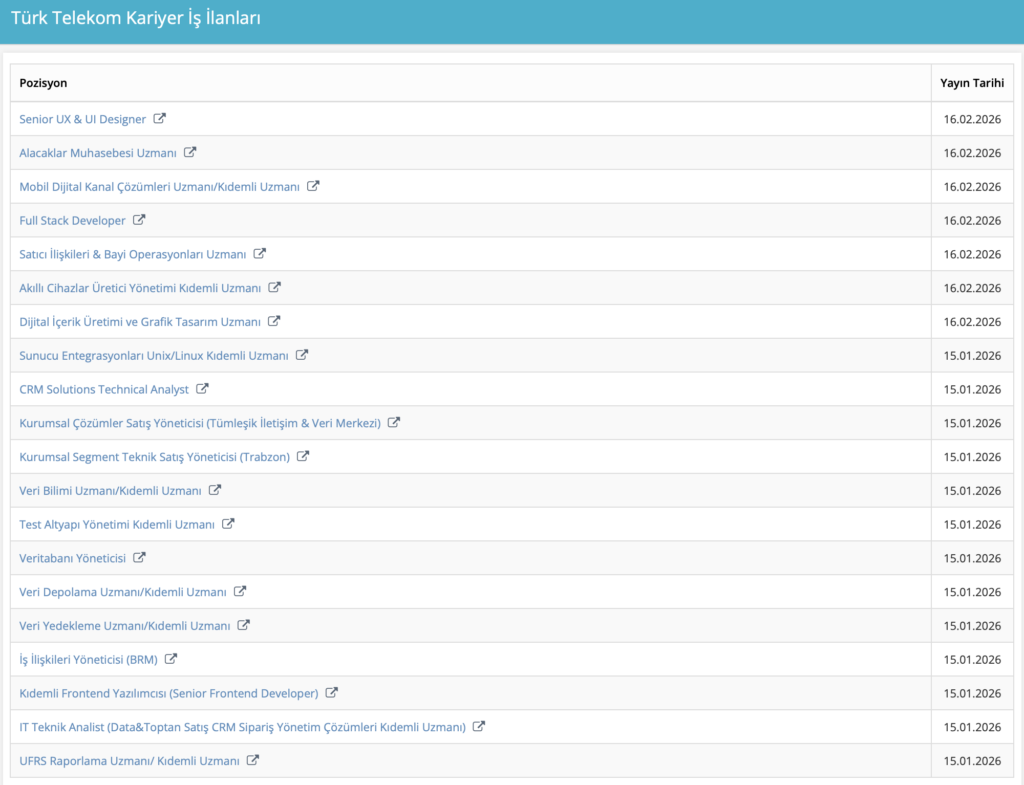Open external icon next to CRM Solutions Technical Analyst
The image size is (1024, 785).
click(202, 388)
